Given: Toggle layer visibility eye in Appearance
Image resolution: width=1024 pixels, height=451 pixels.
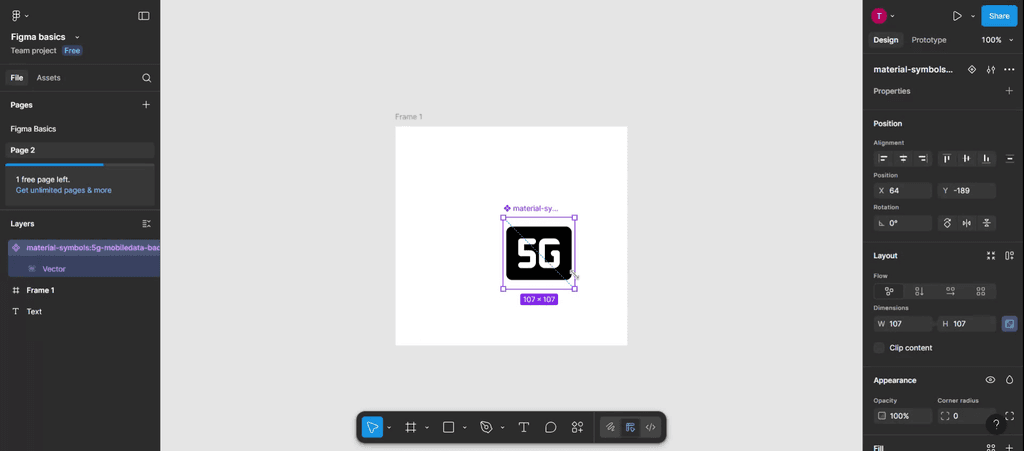Looking at the screenshot, I should [991, 380].
